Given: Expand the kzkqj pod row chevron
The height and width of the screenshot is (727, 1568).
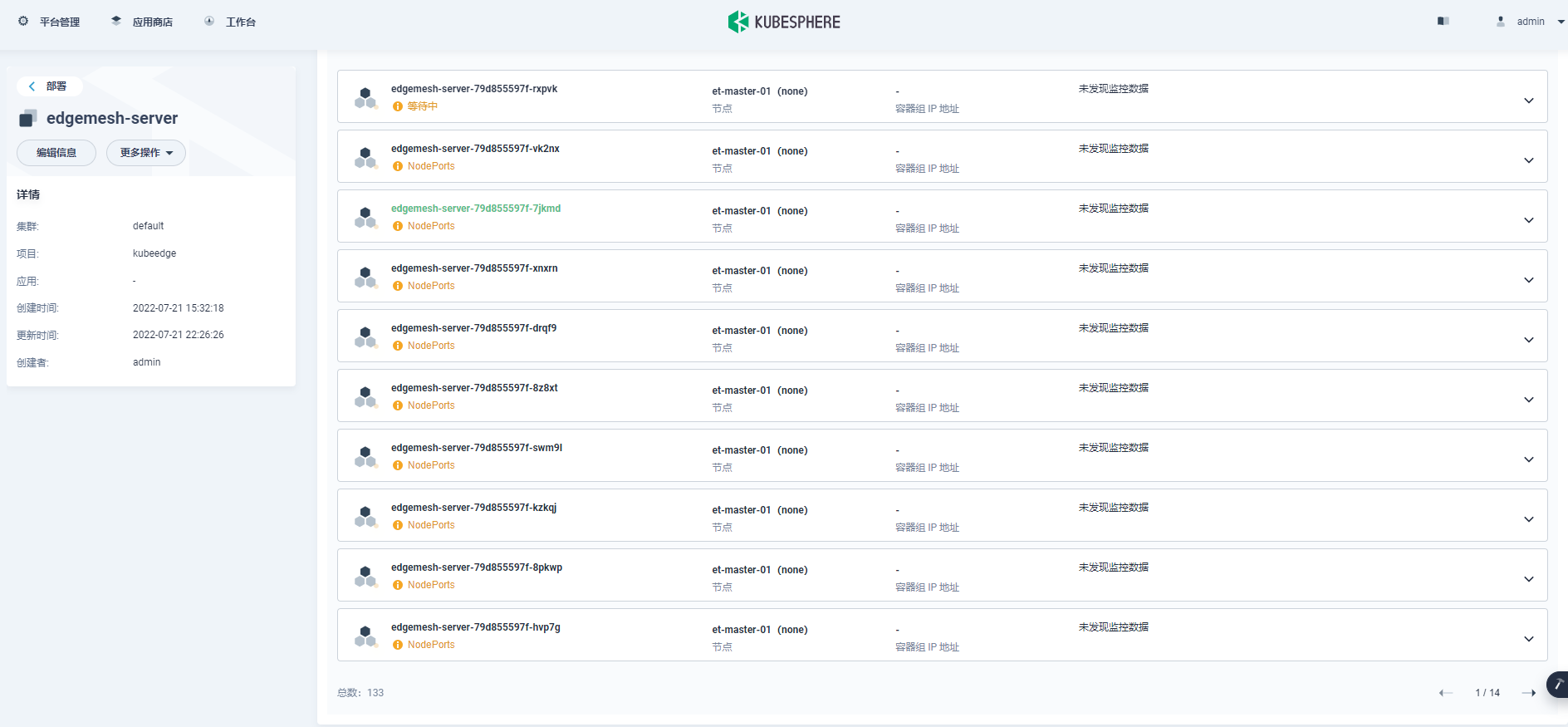Looking at the screenshot, I should point(1529,519).
